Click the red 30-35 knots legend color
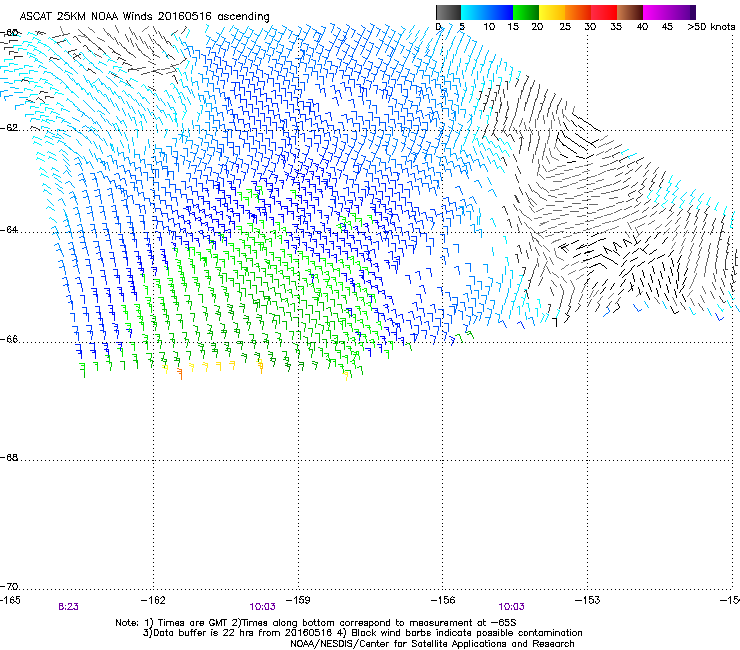Viewport: 740px width, 650px height. coord(604,12)
